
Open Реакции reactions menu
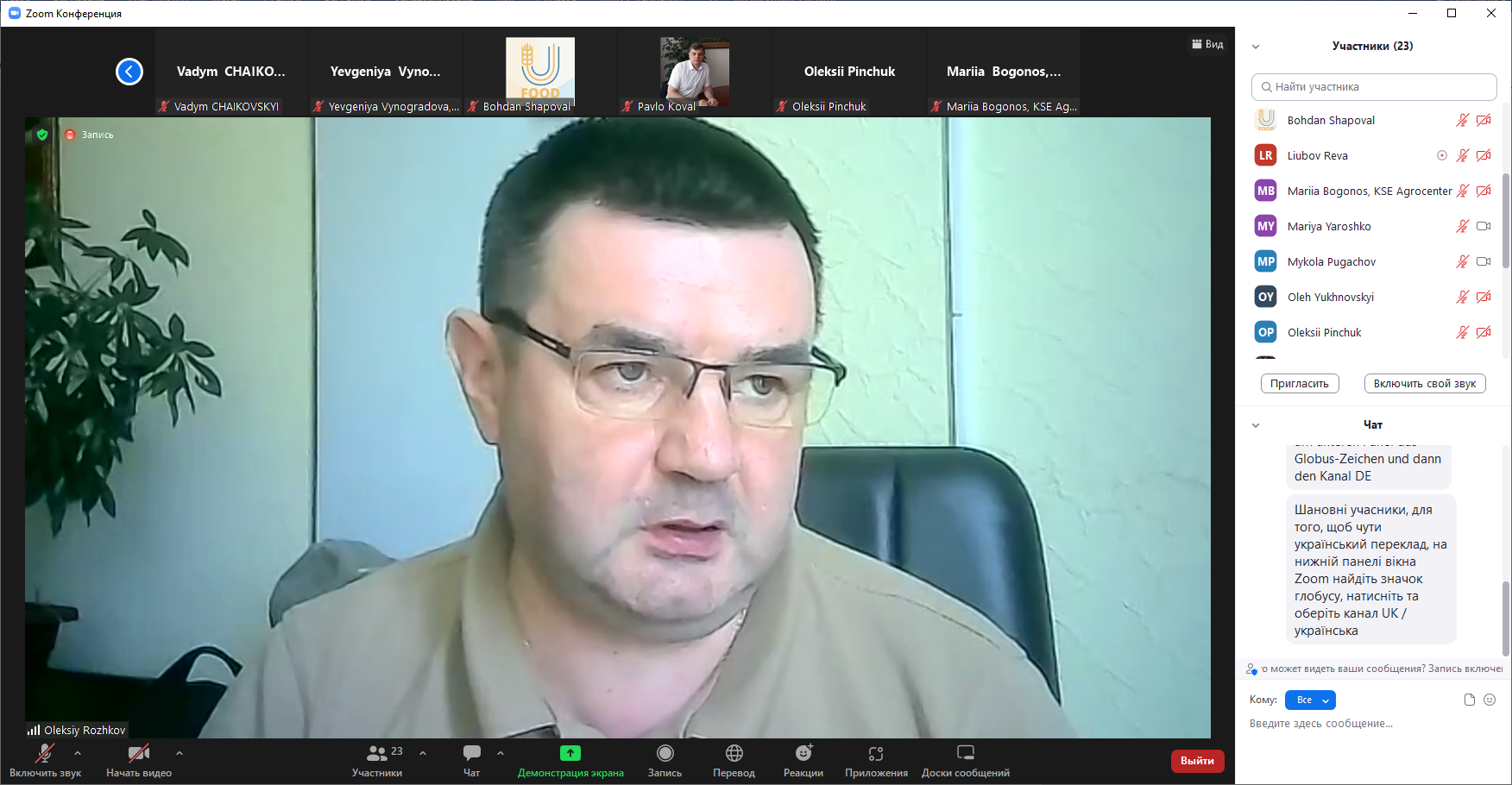click(x=803, y=761)
